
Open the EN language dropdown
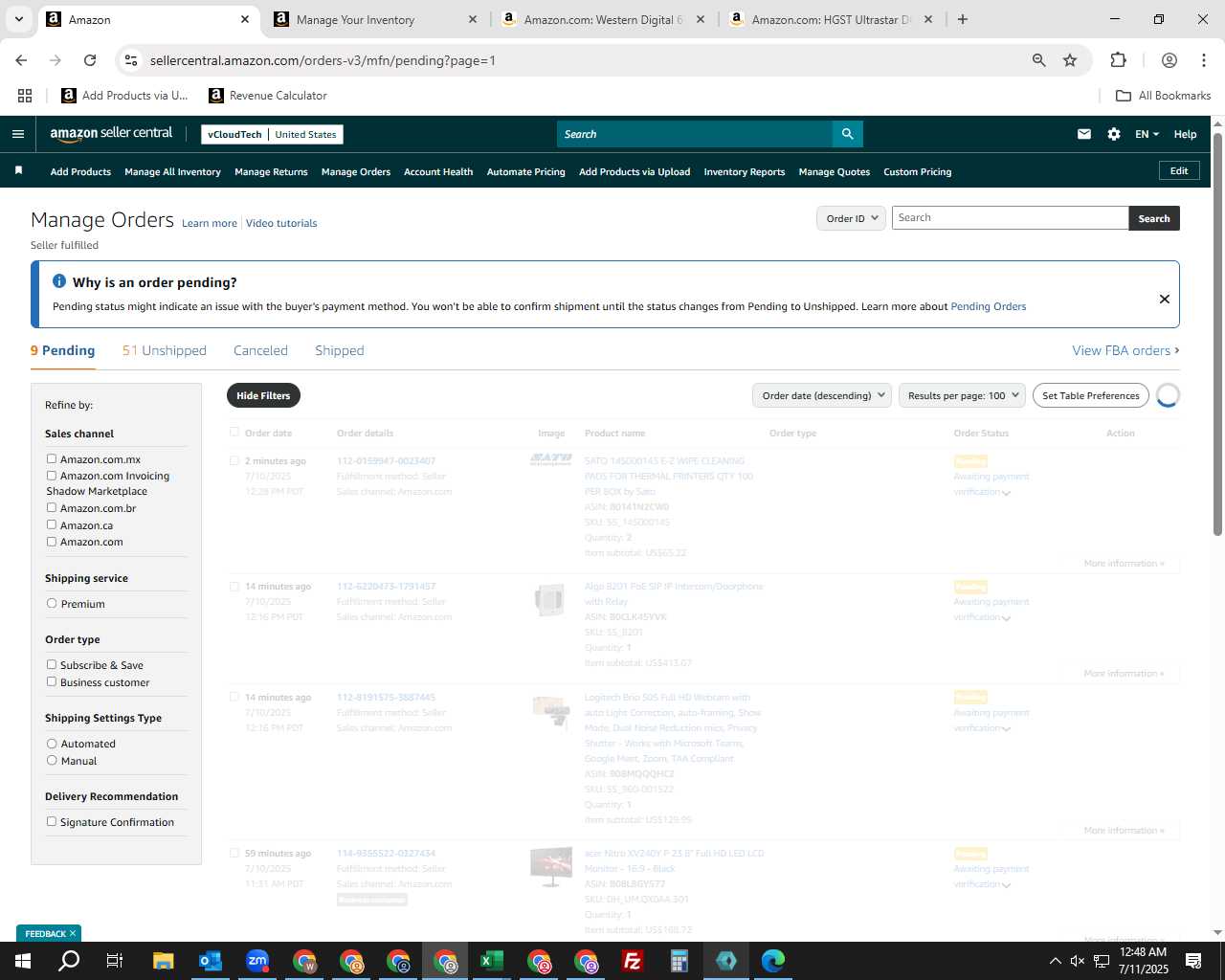click(x=1147, y=134)
